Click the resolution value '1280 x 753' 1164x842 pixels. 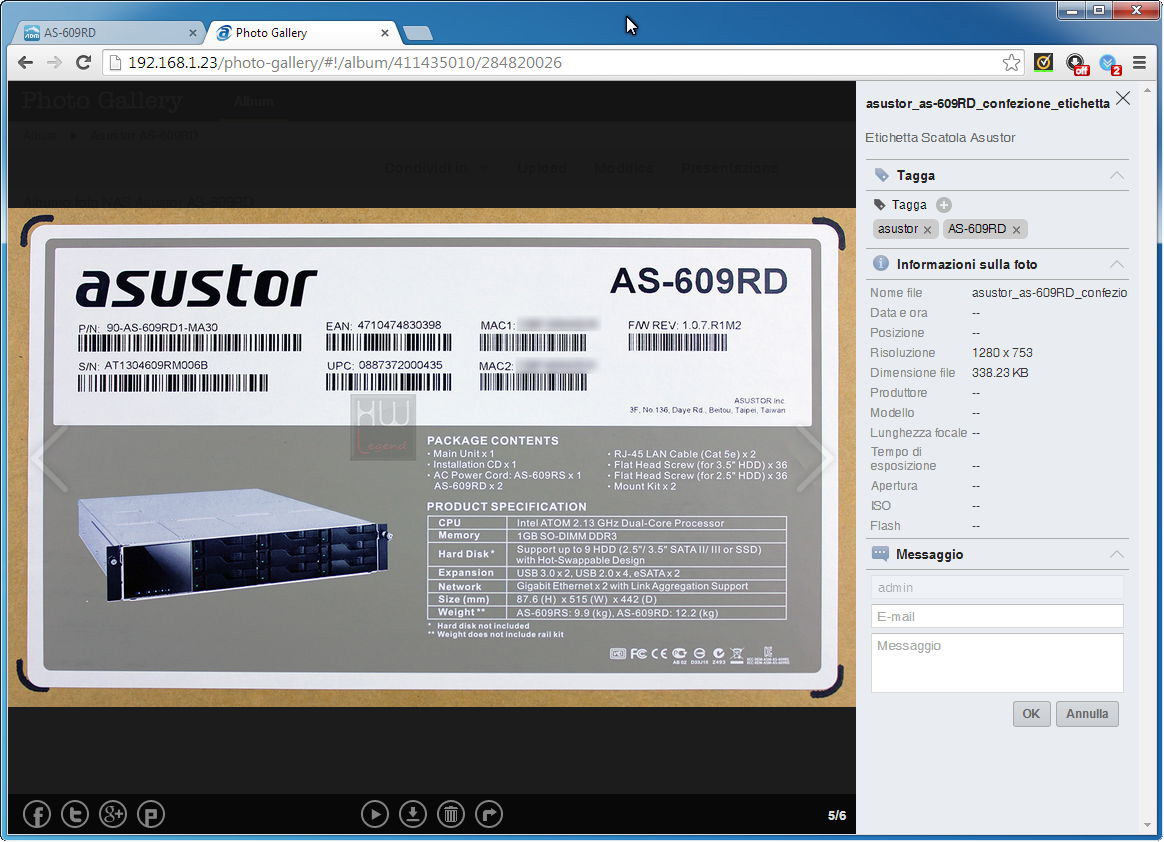pos(1002,353)
